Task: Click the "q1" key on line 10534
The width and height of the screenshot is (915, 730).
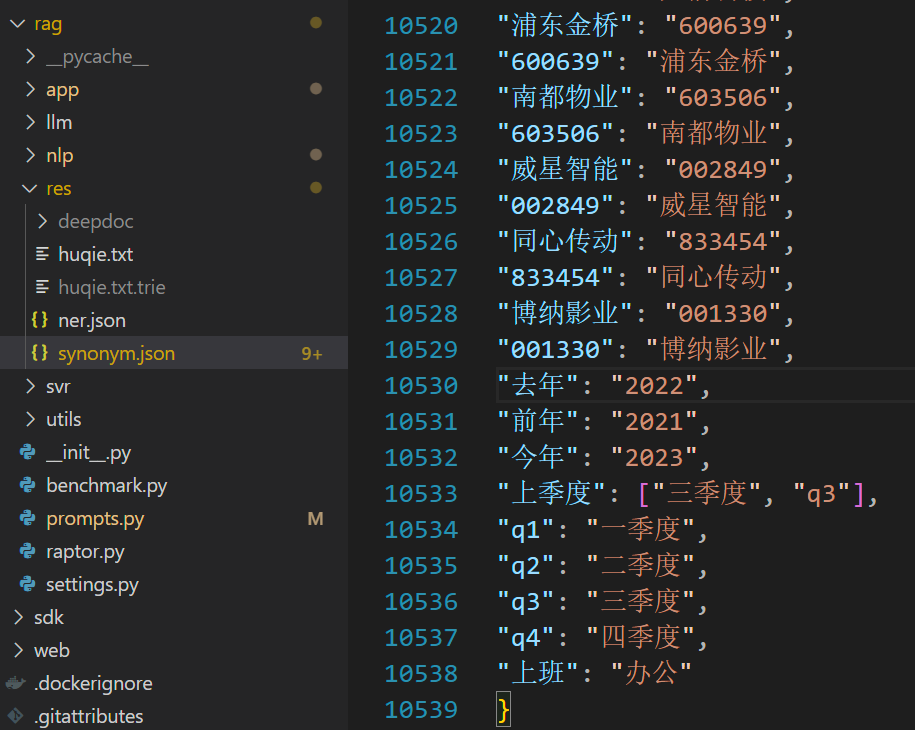Action: coord(525,530)
